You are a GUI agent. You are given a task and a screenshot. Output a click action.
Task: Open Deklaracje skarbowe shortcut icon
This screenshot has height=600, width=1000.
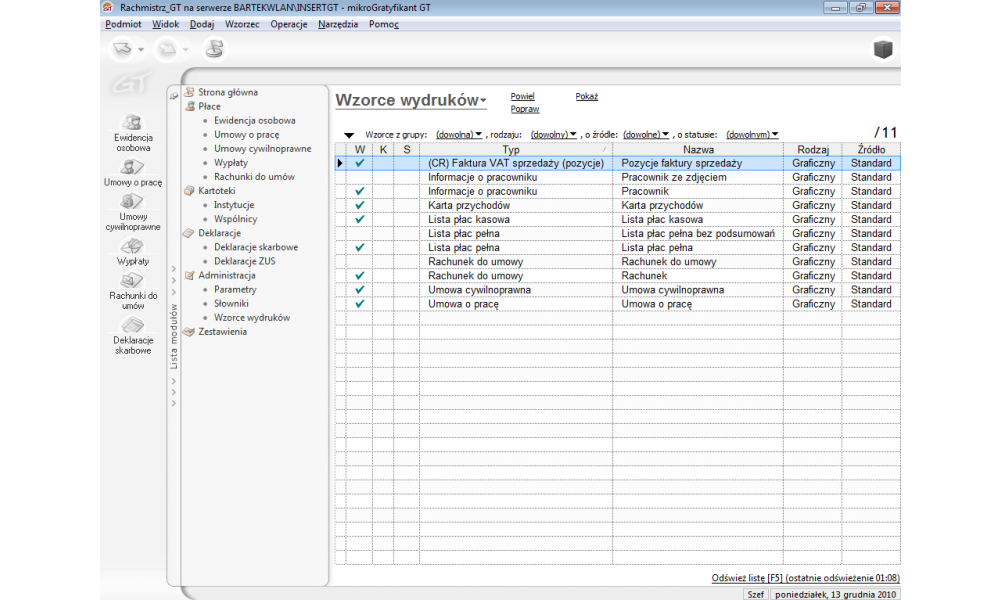(133, 335)
